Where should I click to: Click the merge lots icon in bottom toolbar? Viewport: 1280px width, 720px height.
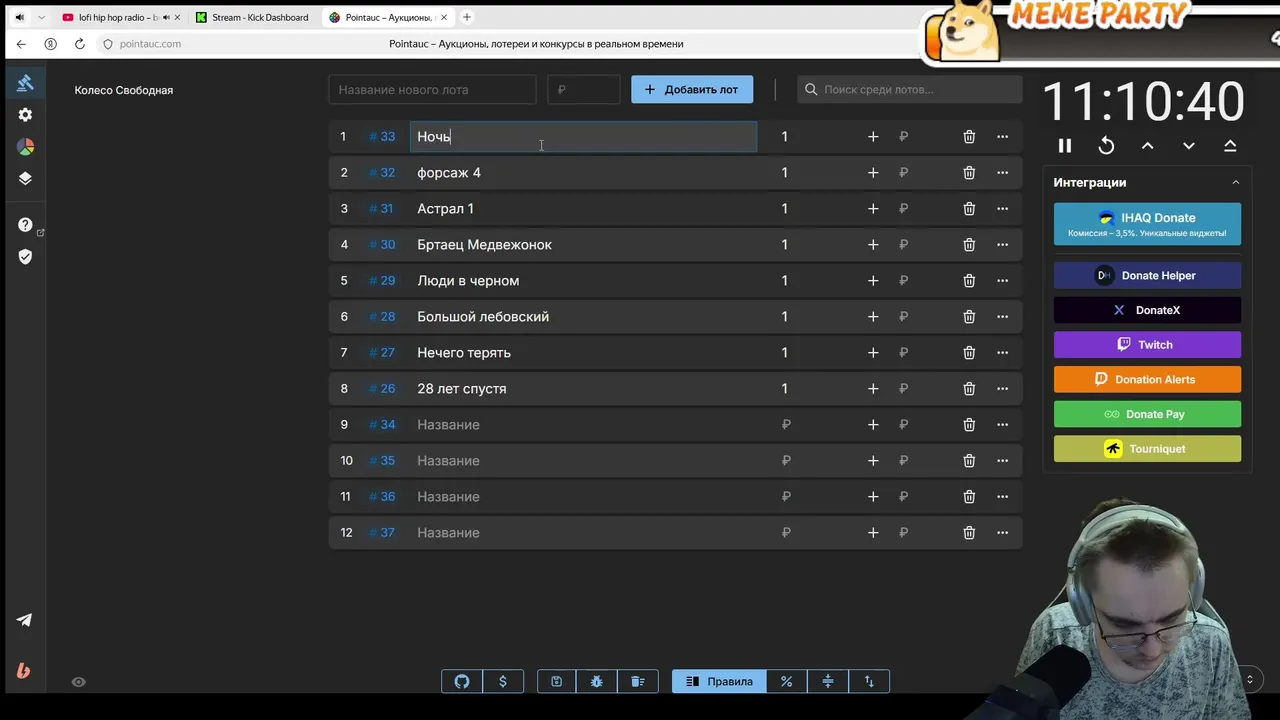(x=828, y=681)
